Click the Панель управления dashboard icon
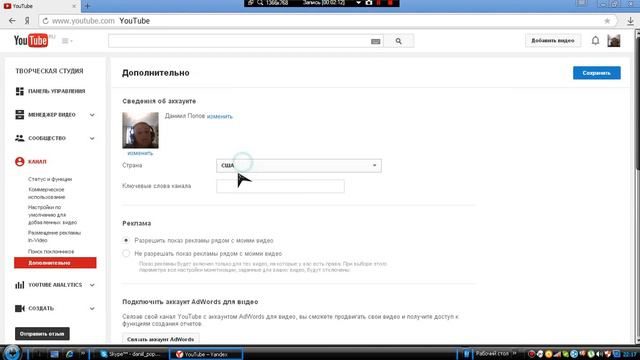The image size is (640, 360). pos(20,91)
